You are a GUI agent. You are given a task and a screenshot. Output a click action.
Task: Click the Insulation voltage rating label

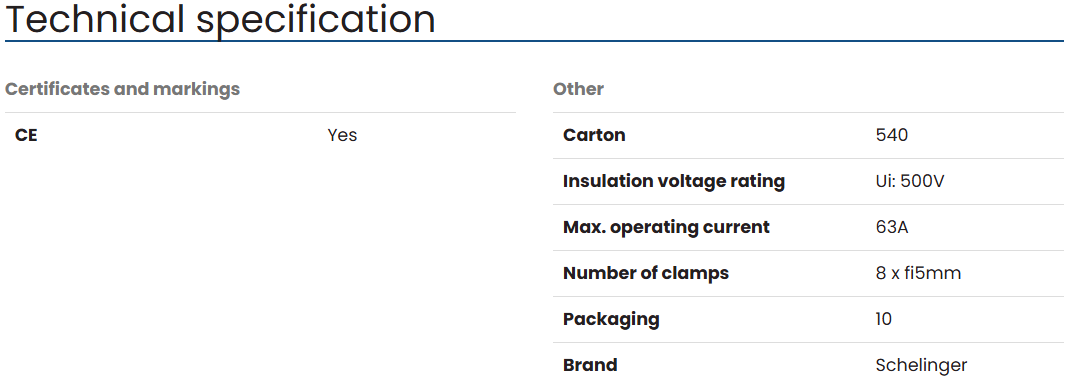tap(674, 181)
